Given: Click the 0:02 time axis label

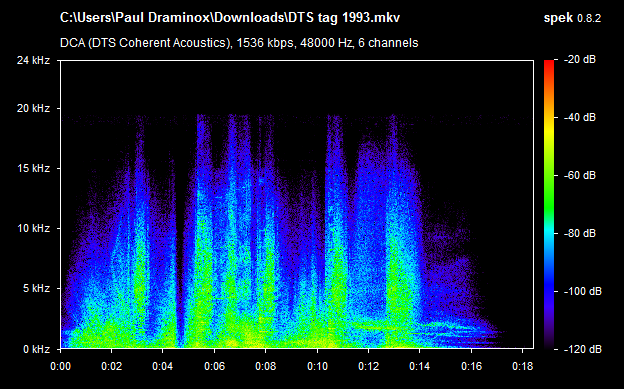Looking at the screenshot, I should point(112,366).
